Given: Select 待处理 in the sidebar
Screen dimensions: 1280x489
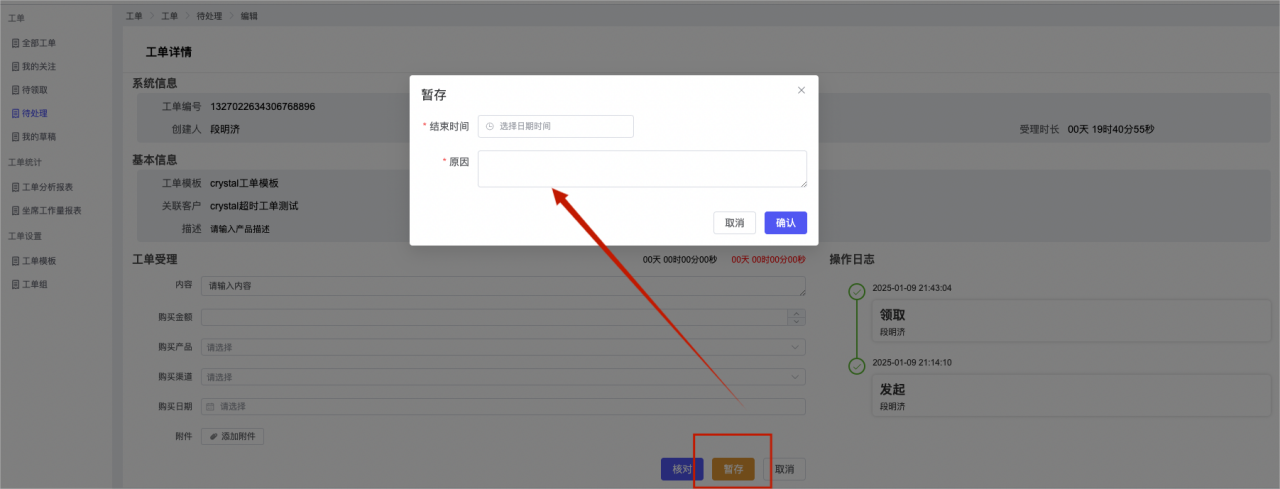Looking at the screenshot, I should coord(35,113).
